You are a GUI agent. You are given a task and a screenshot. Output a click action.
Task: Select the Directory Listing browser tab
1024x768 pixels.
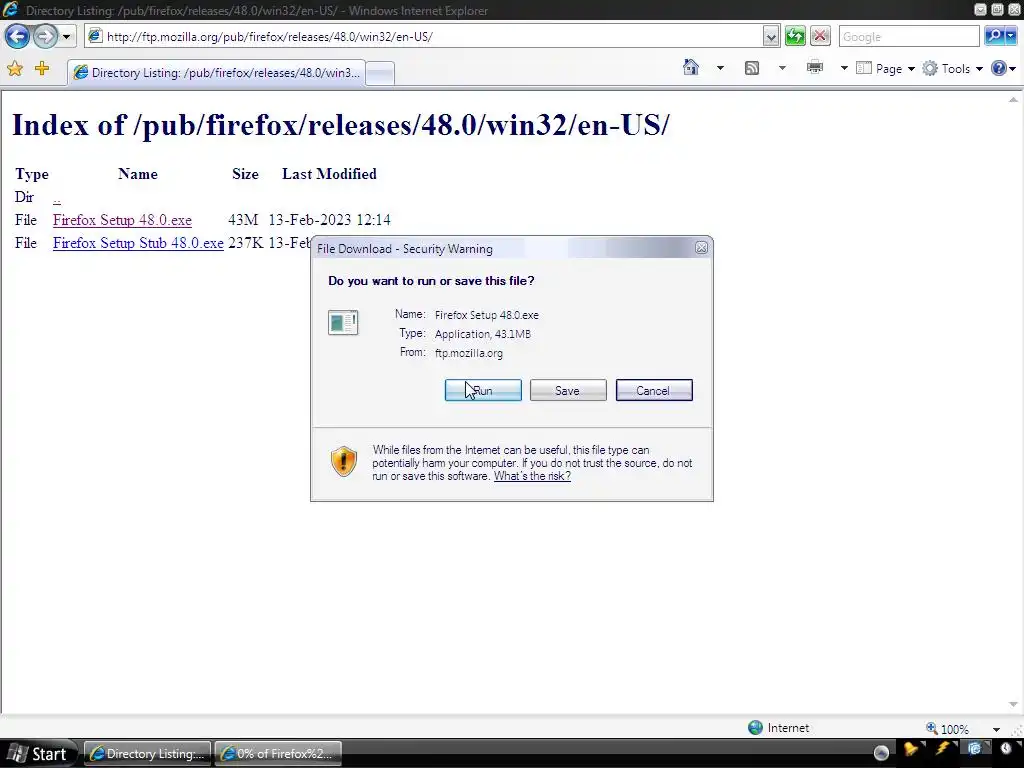pos(216,72)
